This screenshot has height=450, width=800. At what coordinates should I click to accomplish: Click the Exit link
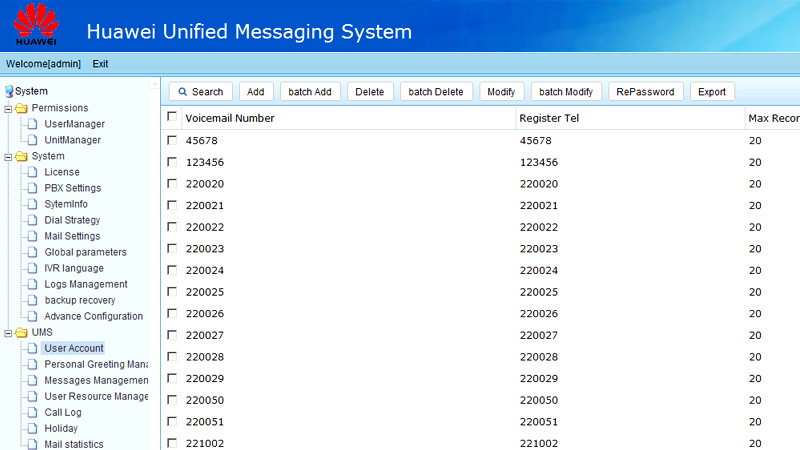100,64
